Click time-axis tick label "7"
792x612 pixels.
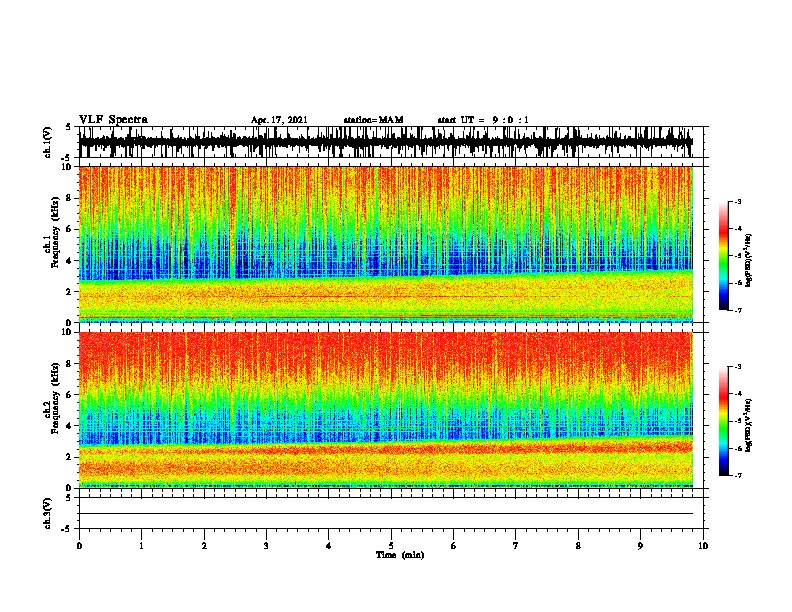tap(516, 546)
